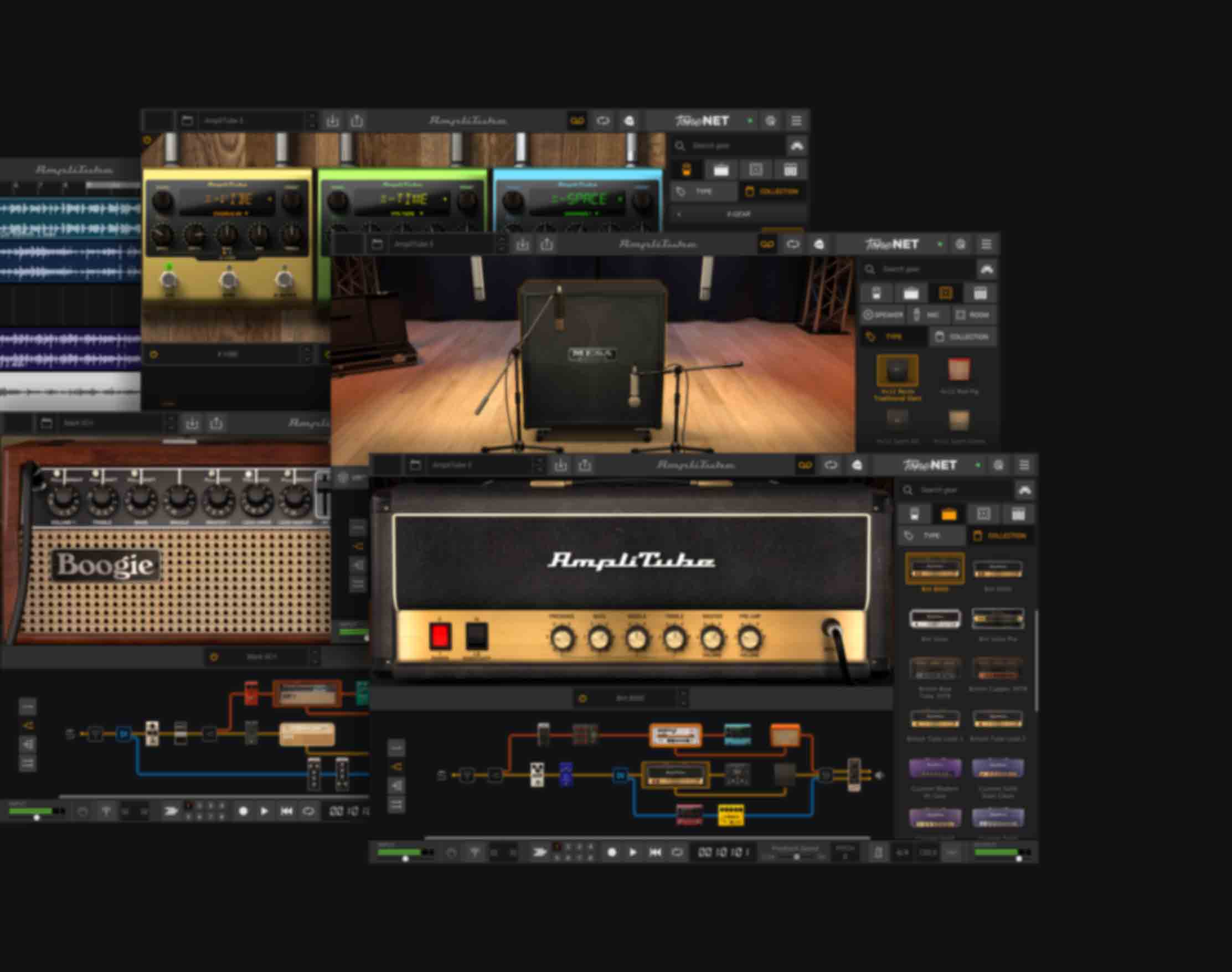Click Play button in amp head transport
The height and width of the screenshot is (972, 1232).
pyautogui.click(x=633, y=852)
